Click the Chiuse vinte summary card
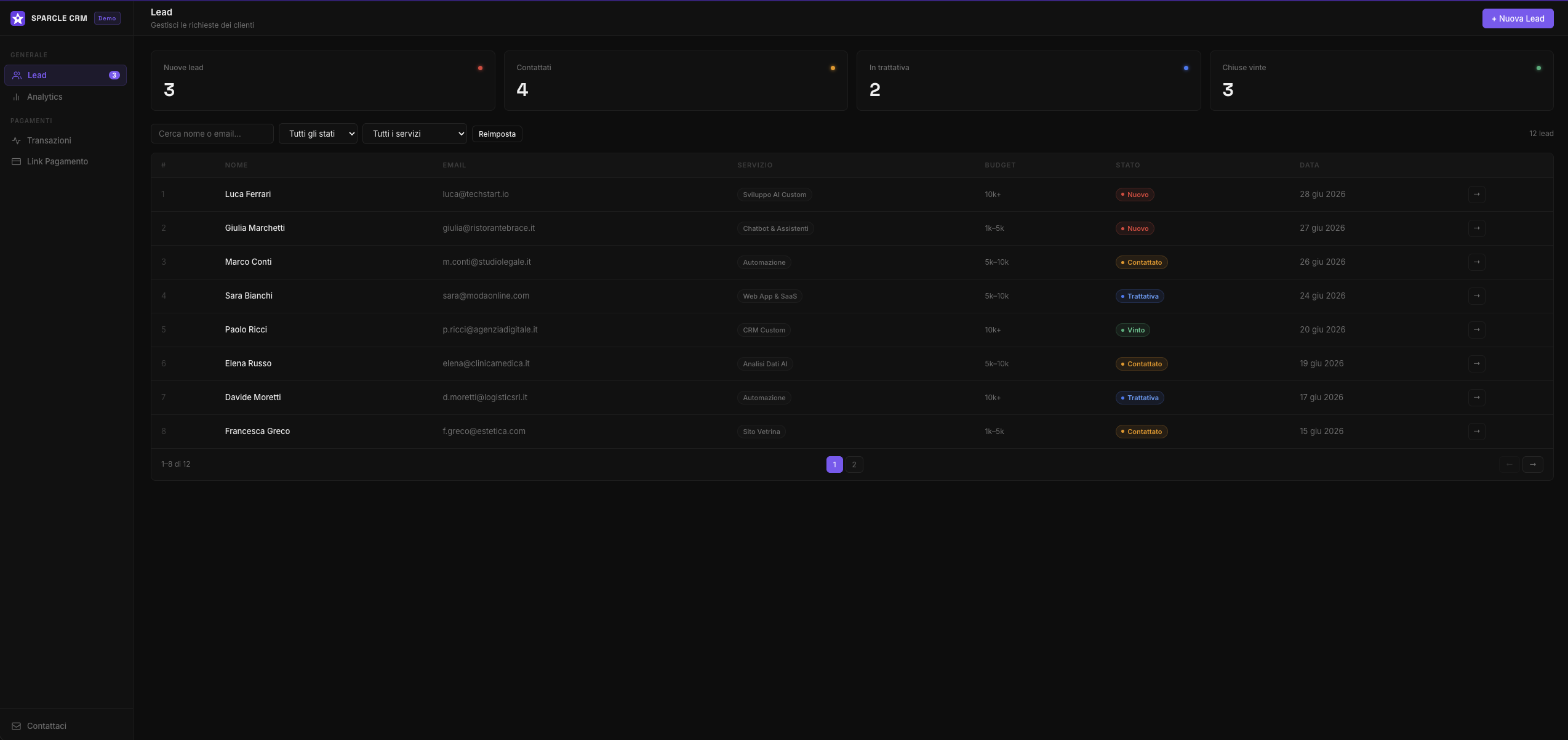Image resolution: width=1568 pixels, height=740 pixels. point(1382,81)
